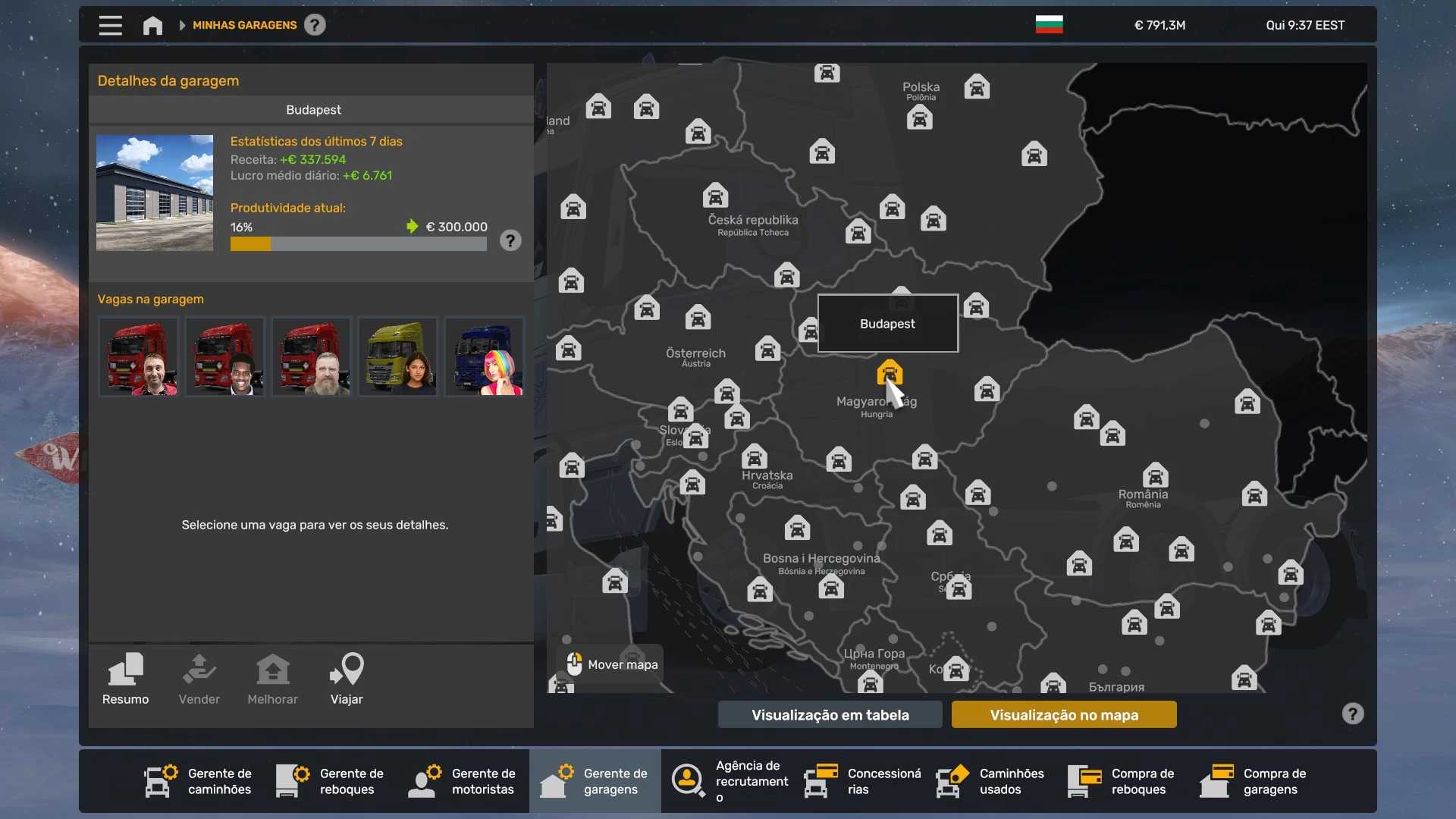Screen dimensions: 1456x819
Task: Click the Bulgarian flag icon
Action: (x=1049, y=25)
